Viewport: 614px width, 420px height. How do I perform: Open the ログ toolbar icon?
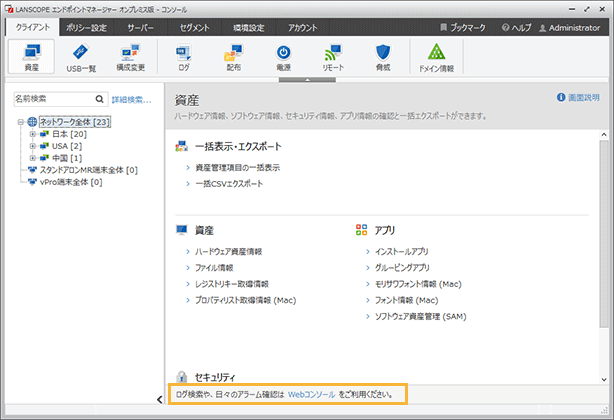click(x=184, y=56)
